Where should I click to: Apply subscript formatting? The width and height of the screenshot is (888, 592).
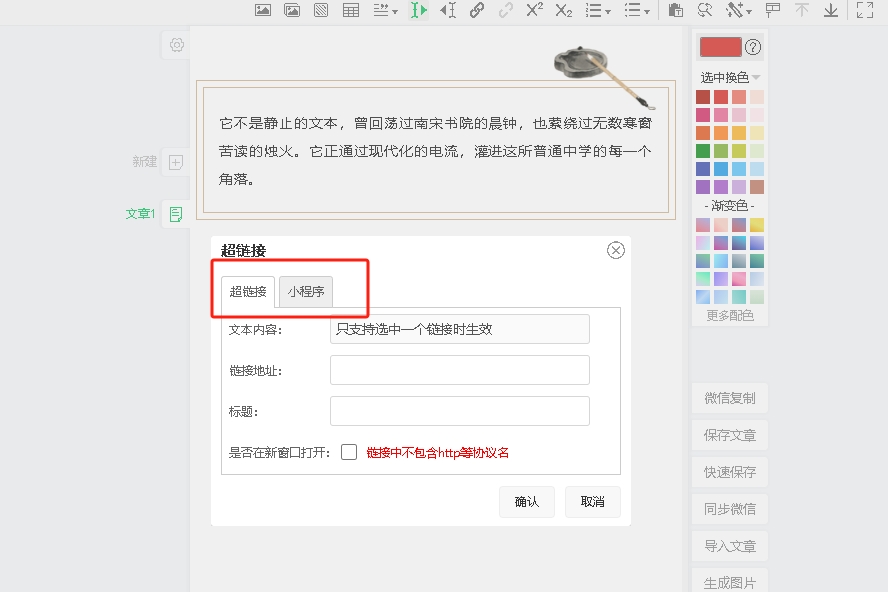click(x=564, y=10)
